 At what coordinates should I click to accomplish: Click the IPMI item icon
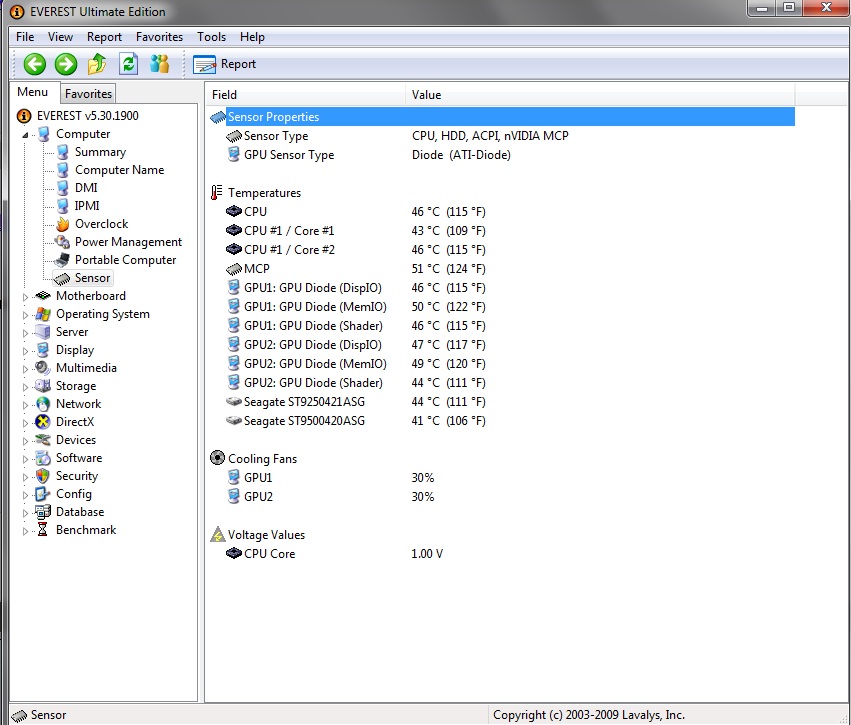pos(62,206)
